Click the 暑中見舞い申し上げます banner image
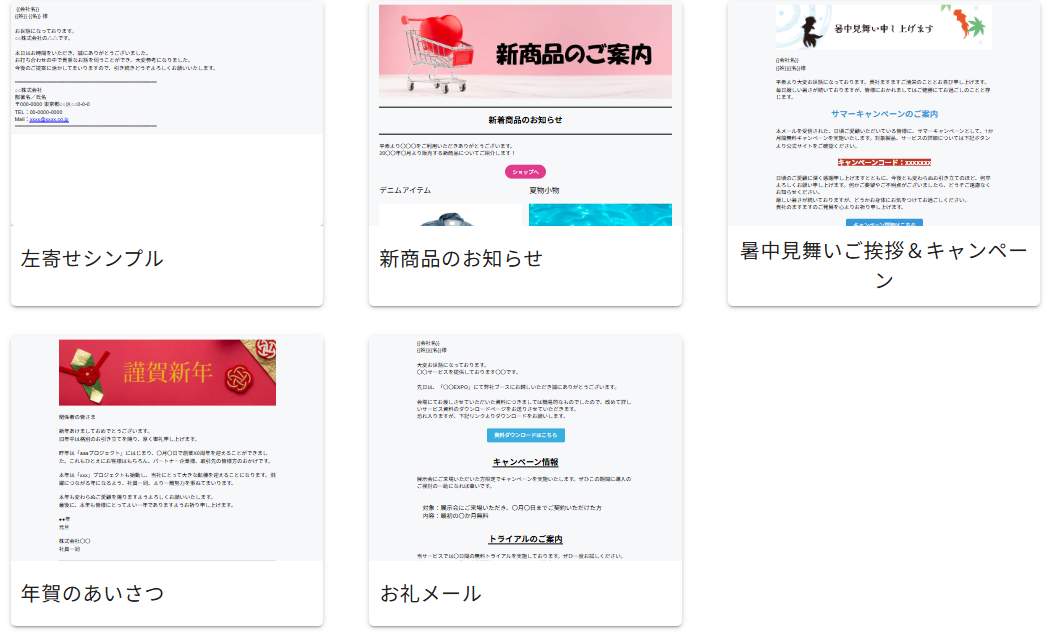The height and width of the screenshot is (637, 1057). click(x=883, y=27)
